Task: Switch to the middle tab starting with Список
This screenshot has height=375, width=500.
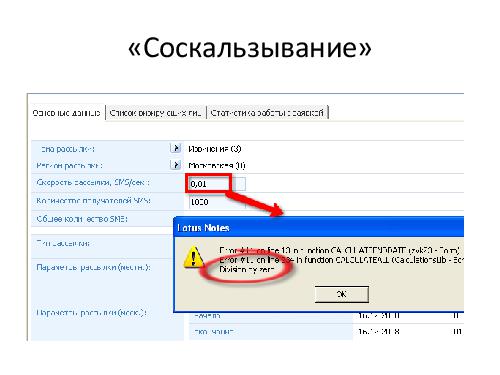Action: (155, 113)
